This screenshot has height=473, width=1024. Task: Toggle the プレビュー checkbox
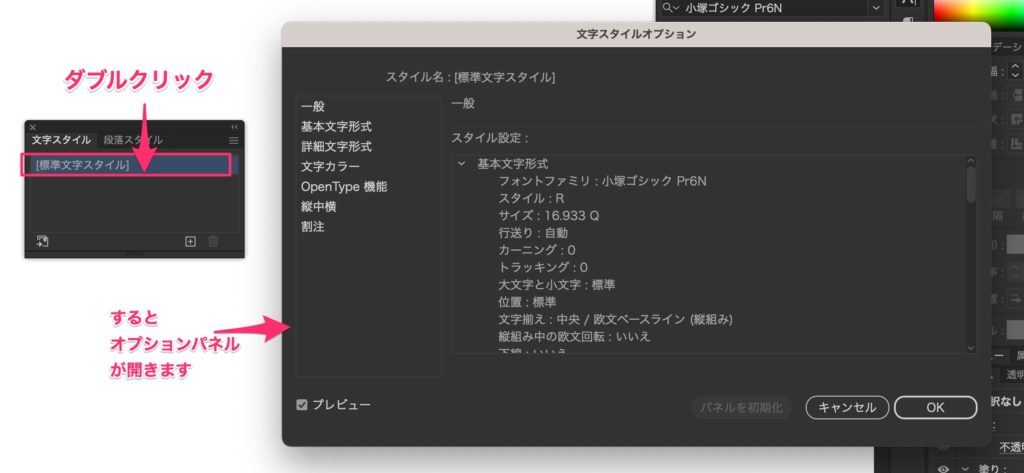(302, 405)
